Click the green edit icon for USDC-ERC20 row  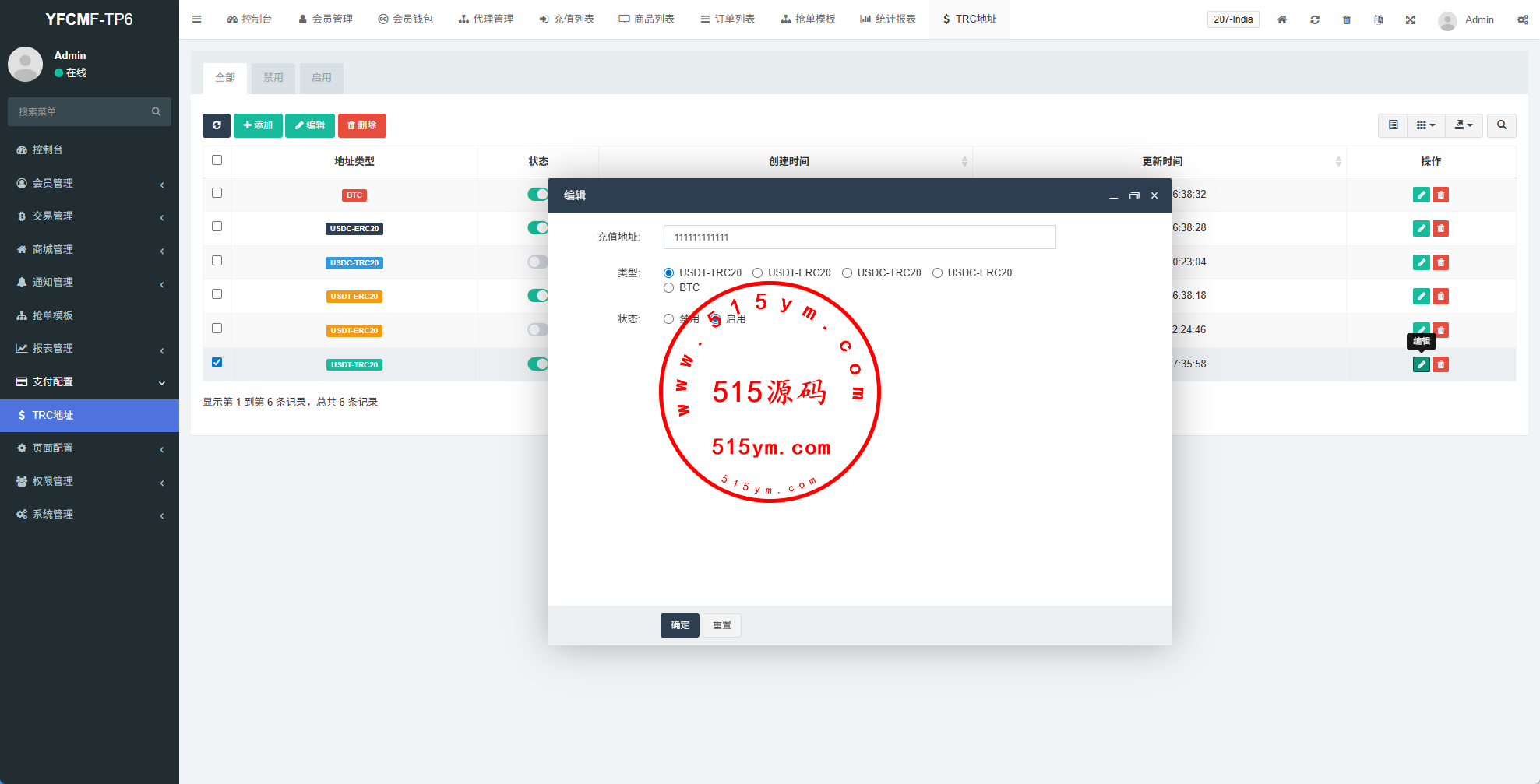pyautogui.click(x=1421, y=228)
